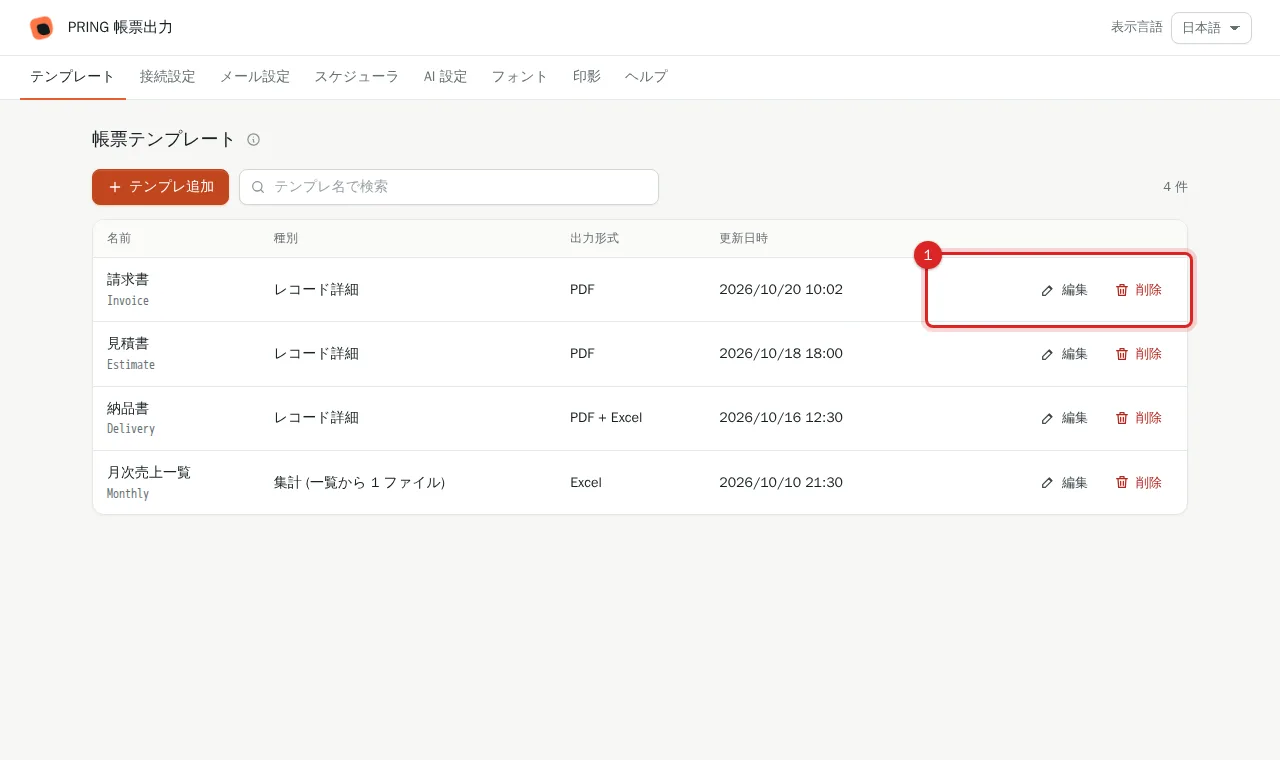1280x760 pixels.
Task: Open the 印影 tab
Action: click(x=587, y=77)
